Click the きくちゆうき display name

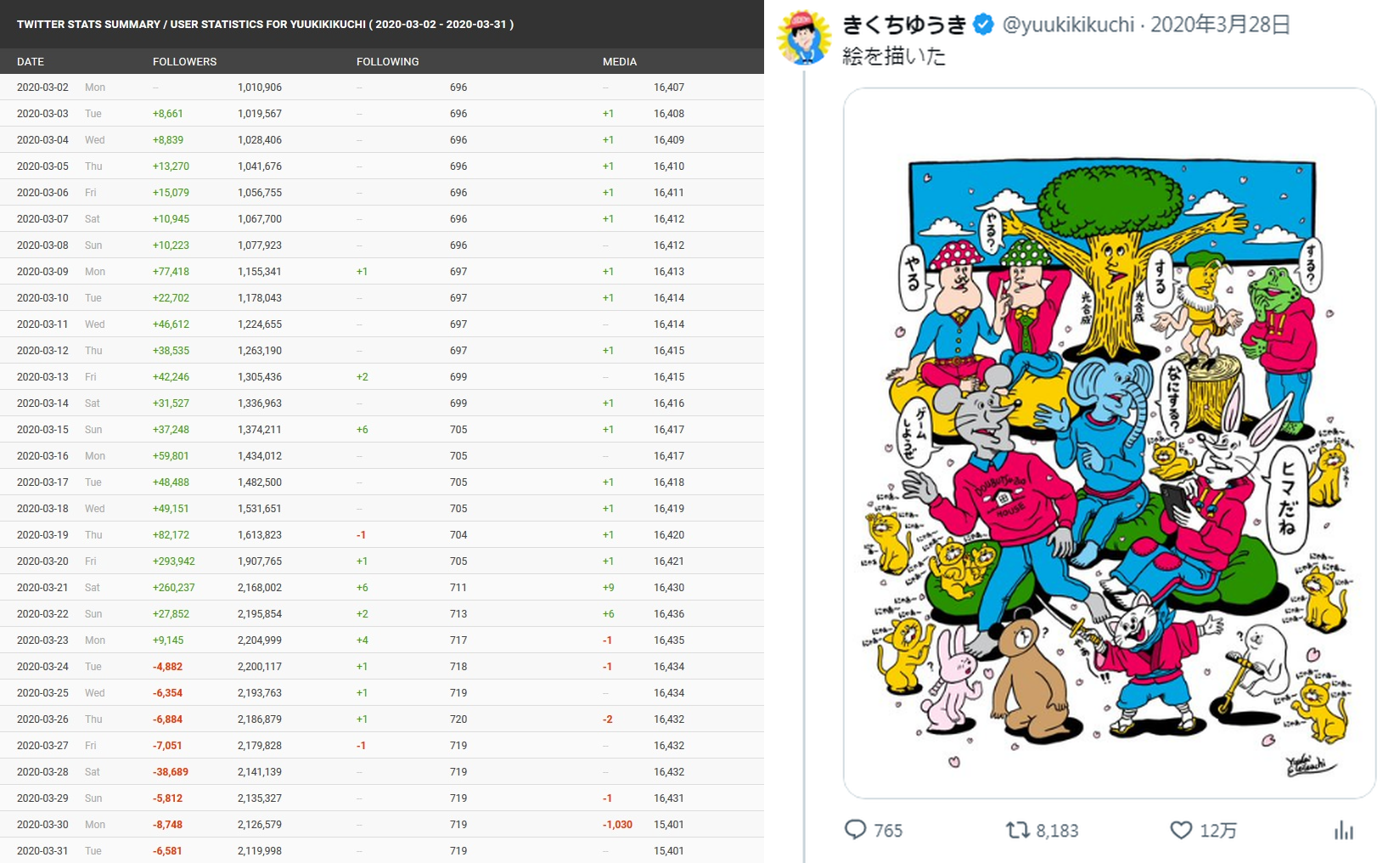(x=904, y=25)
